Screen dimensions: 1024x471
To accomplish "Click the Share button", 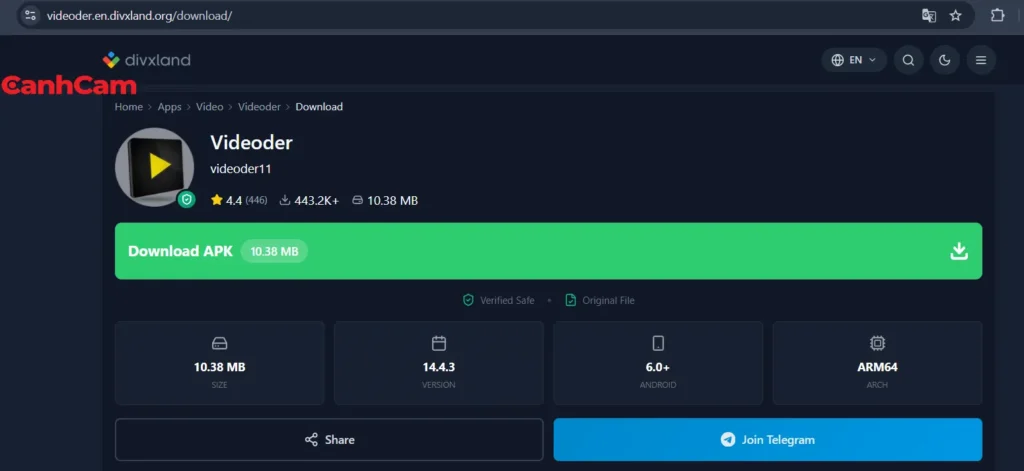I will coord(329,440).
